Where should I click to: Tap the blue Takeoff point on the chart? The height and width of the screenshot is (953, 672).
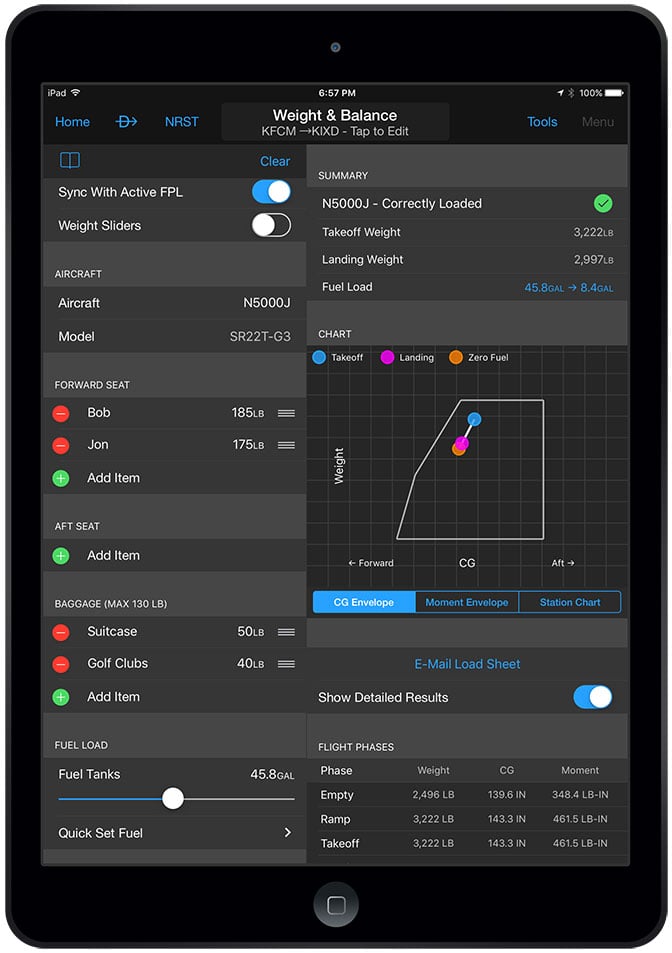pyautogui.click(x=475, y=419)
